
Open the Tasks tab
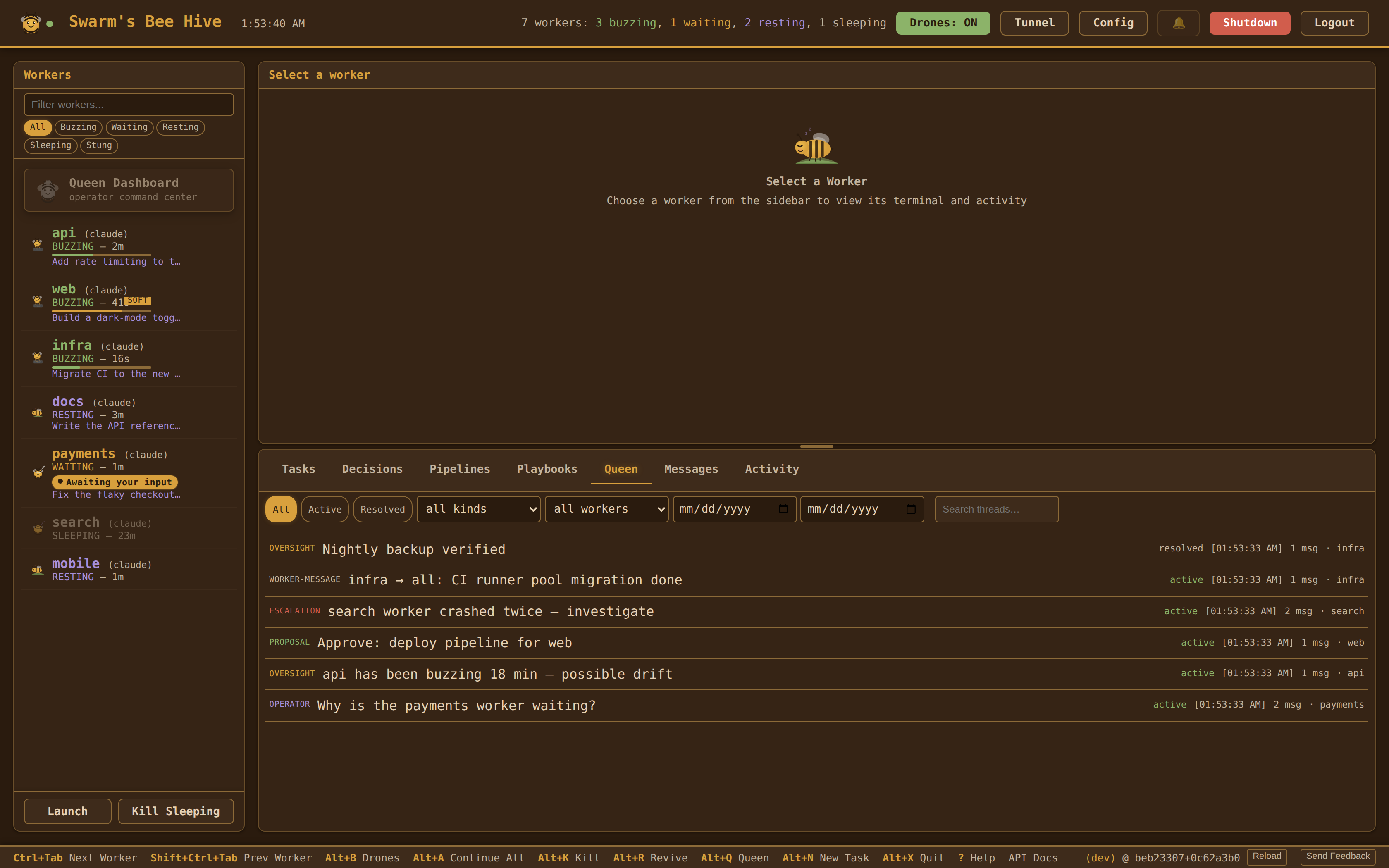[x=298, y=469]
